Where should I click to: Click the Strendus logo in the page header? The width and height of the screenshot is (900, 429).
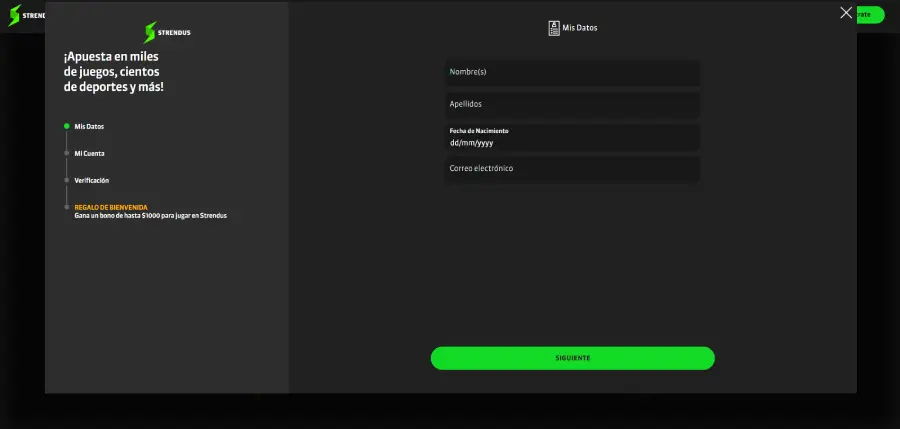pos(22,15)
